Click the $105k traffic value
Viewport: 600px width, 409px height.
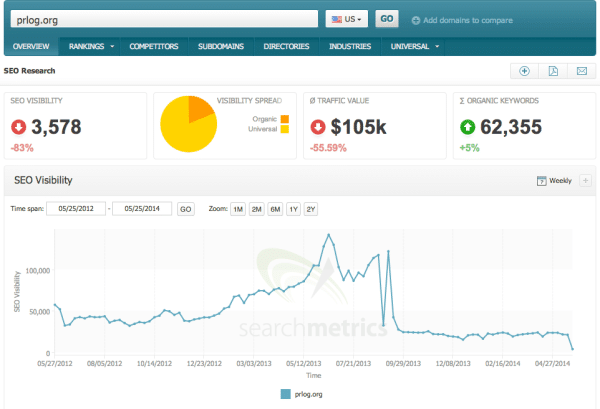point(359,127)
